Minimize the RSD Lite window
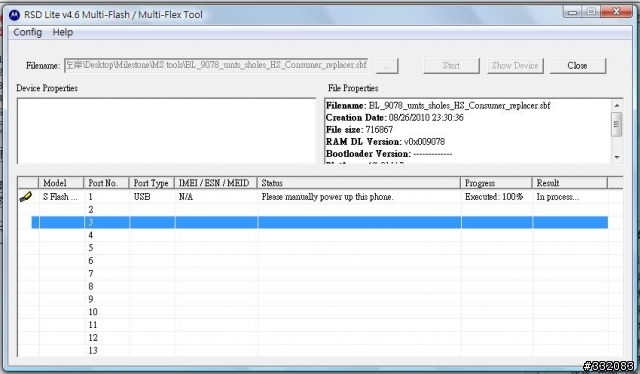 pos(573,12)
